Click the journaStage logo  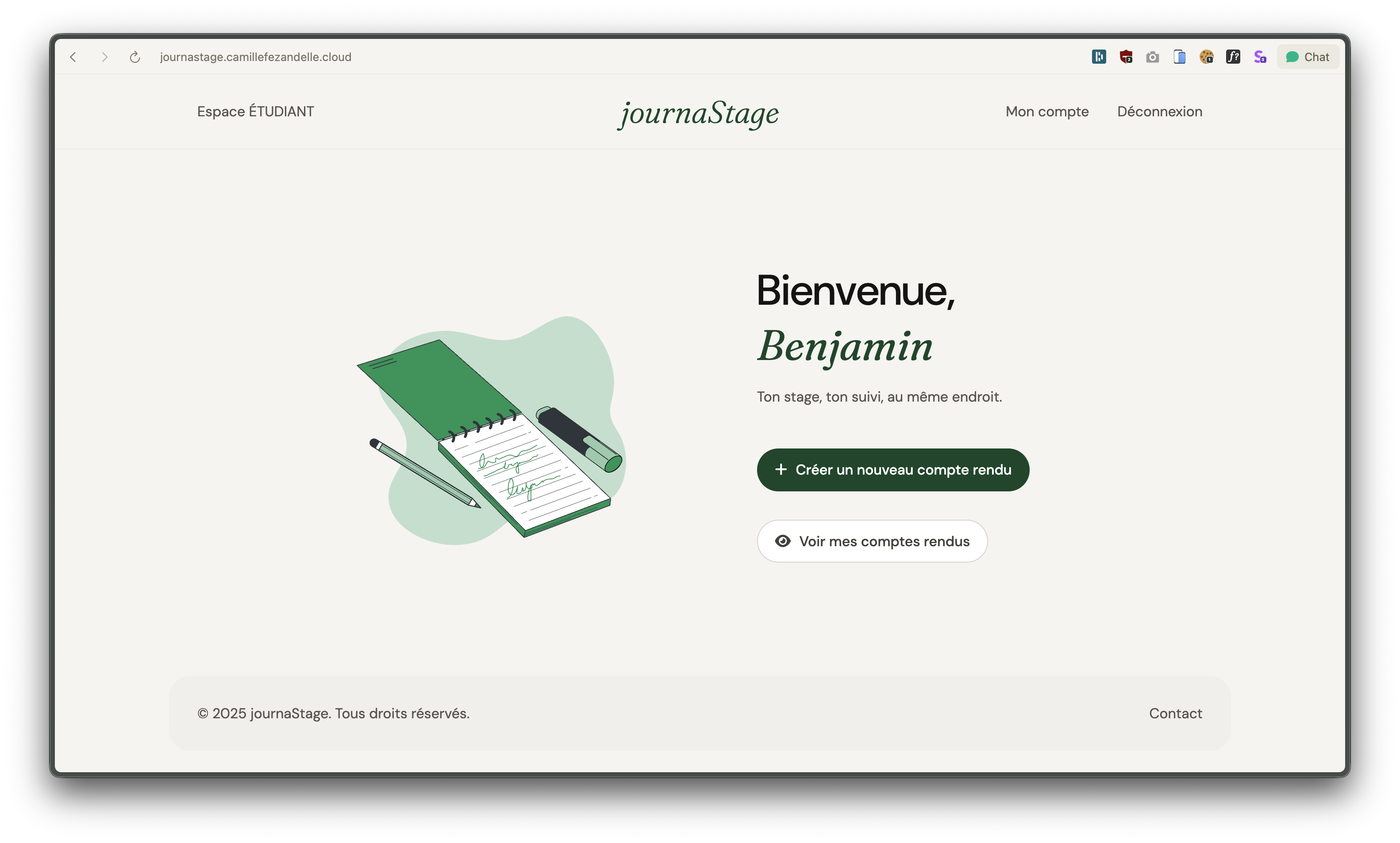(699, 113)
